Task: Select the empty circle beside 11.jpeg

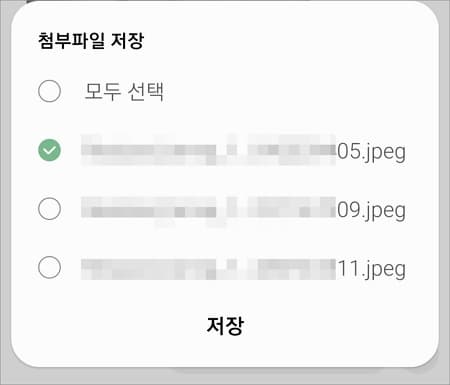Action: pos(49,267)
